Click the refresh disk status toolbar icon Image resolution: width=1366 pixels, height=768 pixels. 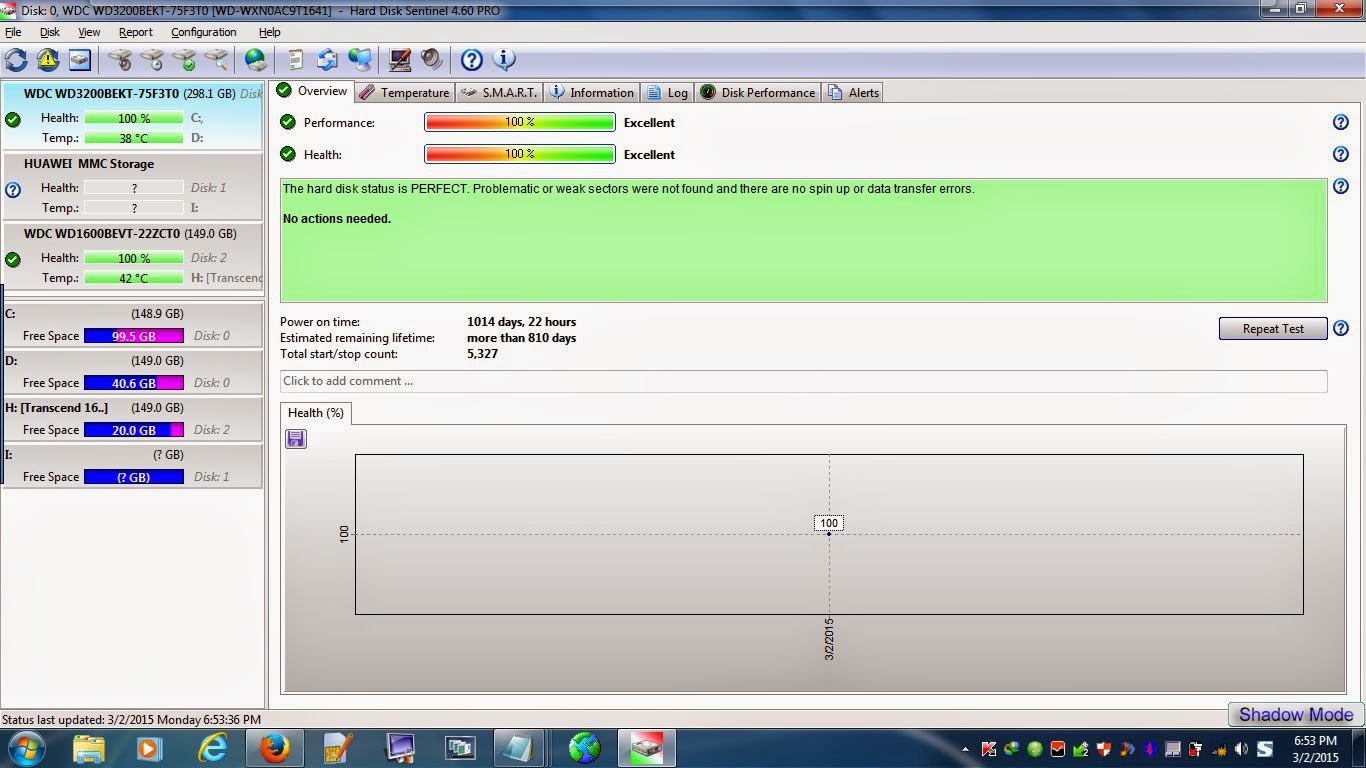[x=16, y=60]
